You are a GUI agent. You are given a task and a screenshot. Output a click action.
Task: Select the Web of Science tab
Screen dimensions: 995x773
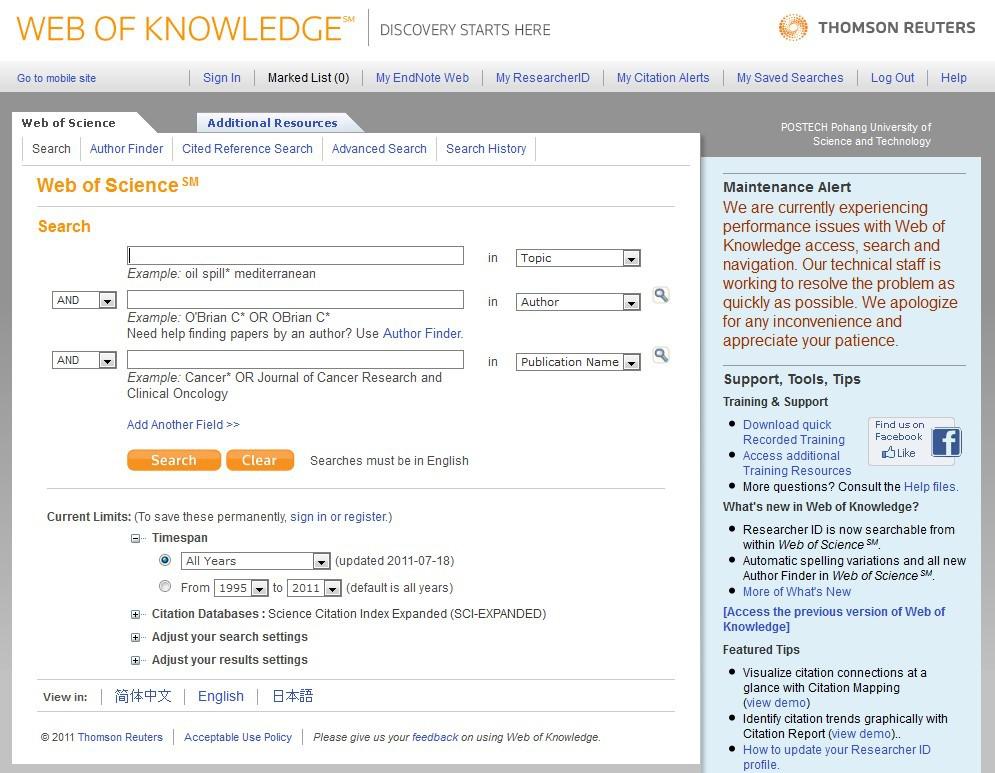click(69, 123)
